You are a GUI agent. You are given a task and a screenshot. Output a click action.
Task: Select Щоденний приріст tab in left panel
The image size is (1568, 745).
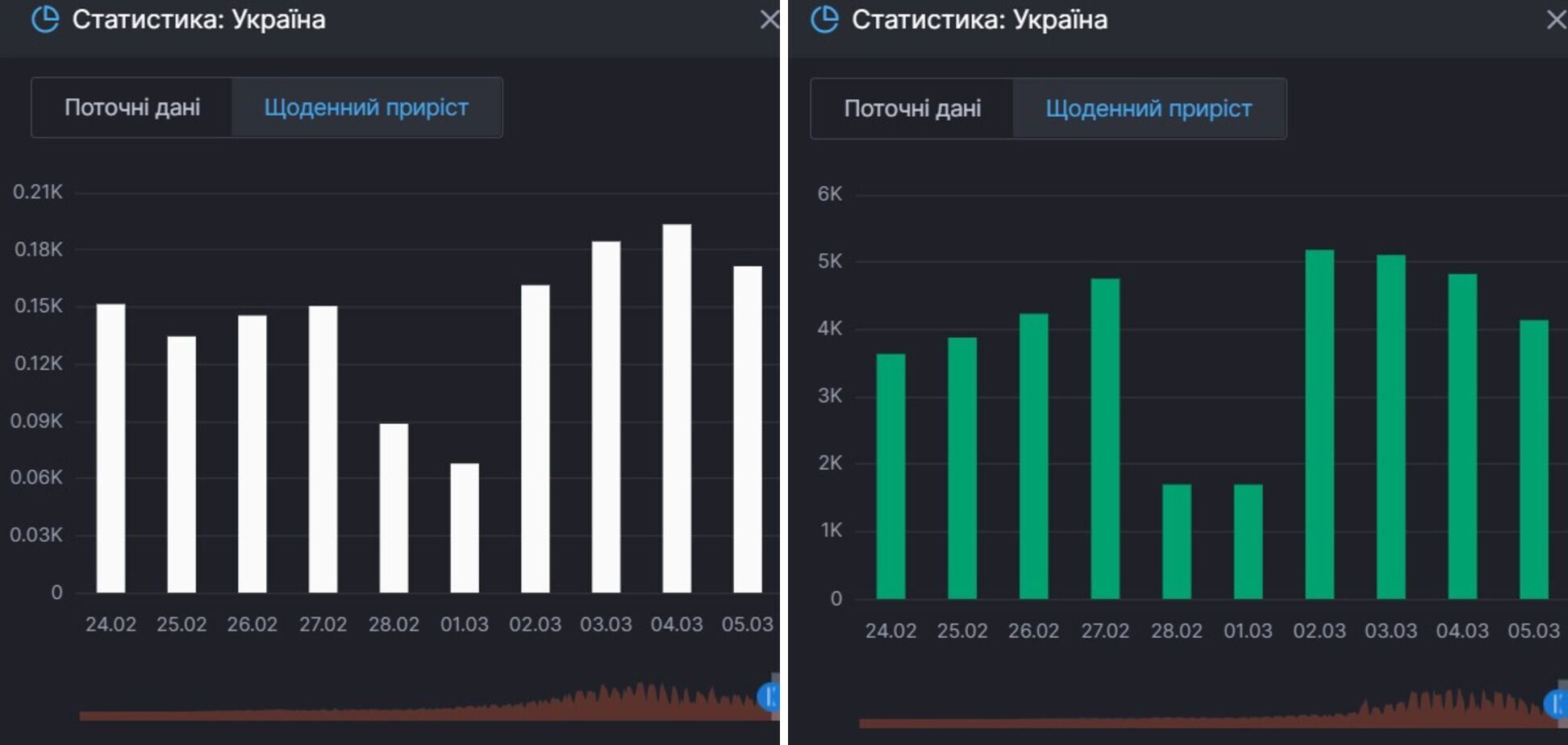click(x=366, y=107)
